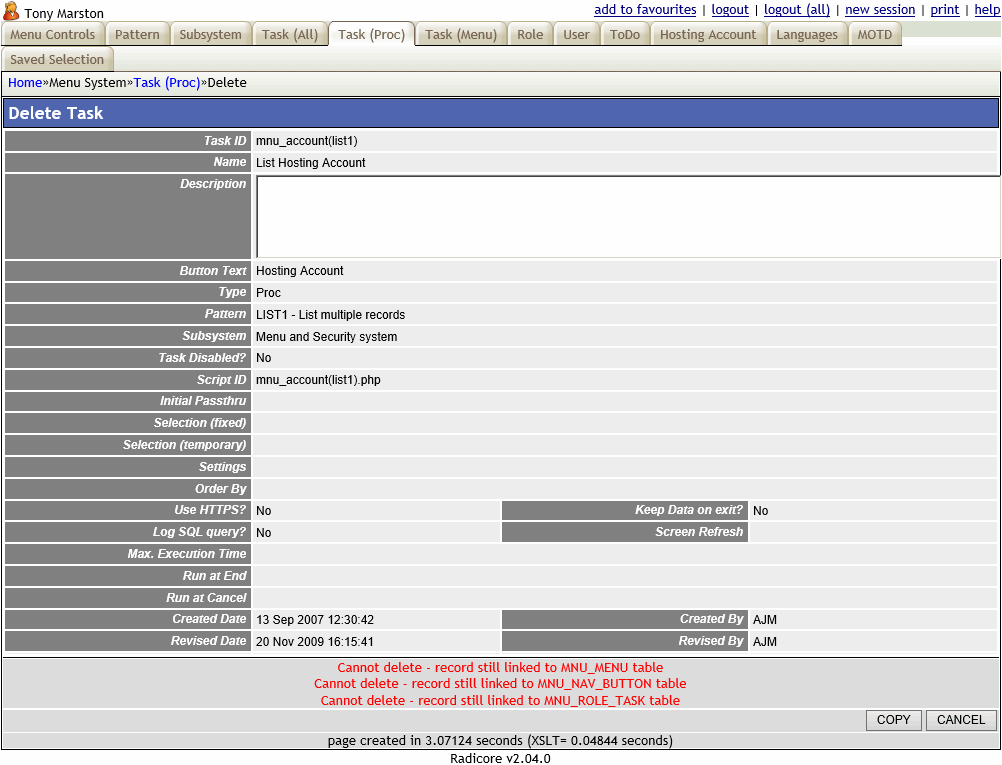Click the Radicore mascot icon
The height and width of the screenshot is (765, 1002).
pos(11,12)
